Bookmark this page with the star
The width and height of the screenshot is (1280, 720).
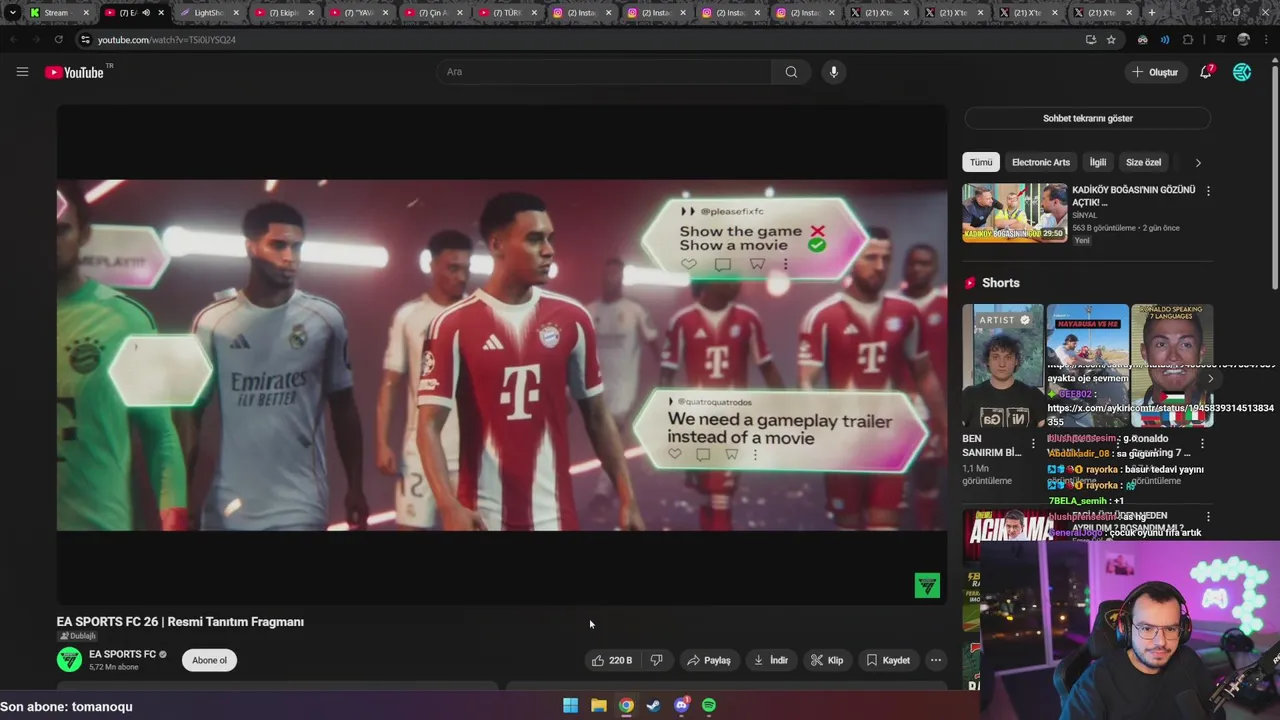click(1111, 40)
